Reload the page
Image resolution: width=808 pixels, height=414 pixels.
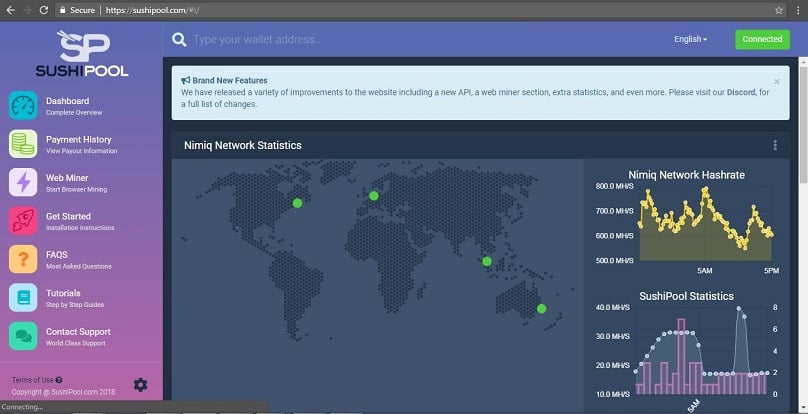pyautogui.click(x=44, y=10)
